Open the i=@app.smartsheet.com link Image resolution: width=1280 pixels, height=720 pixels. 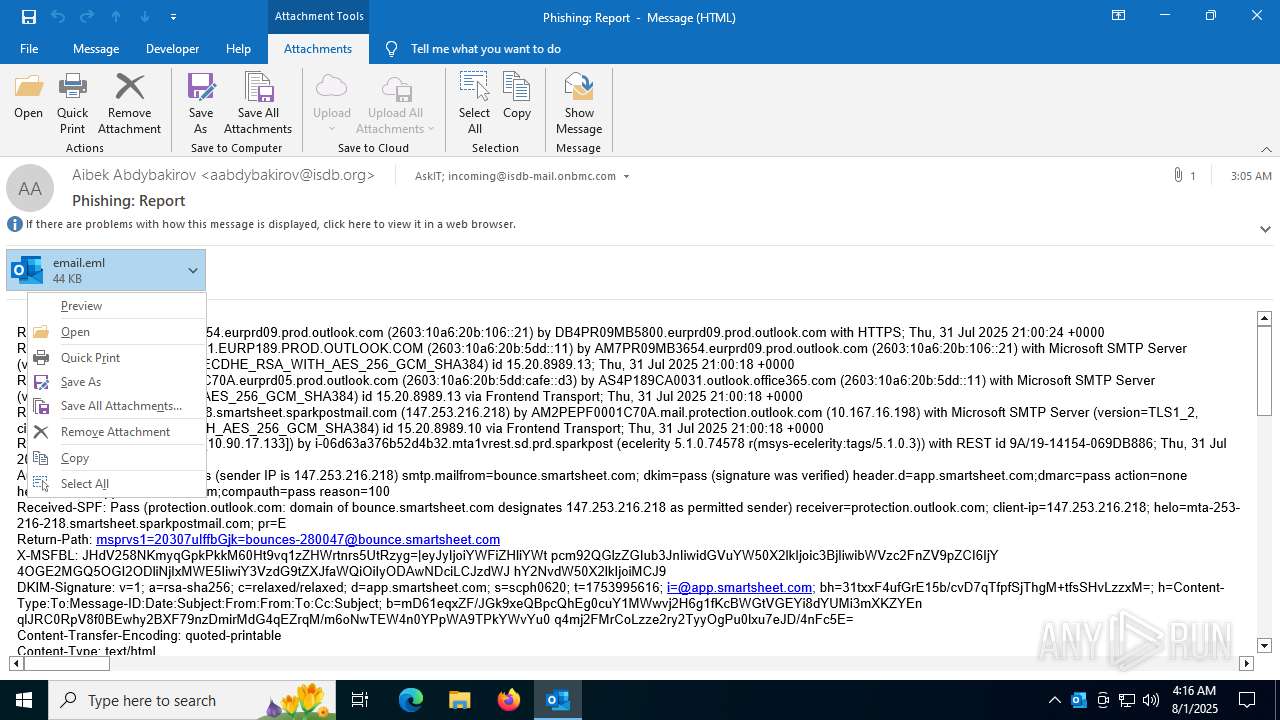point(739,588)
